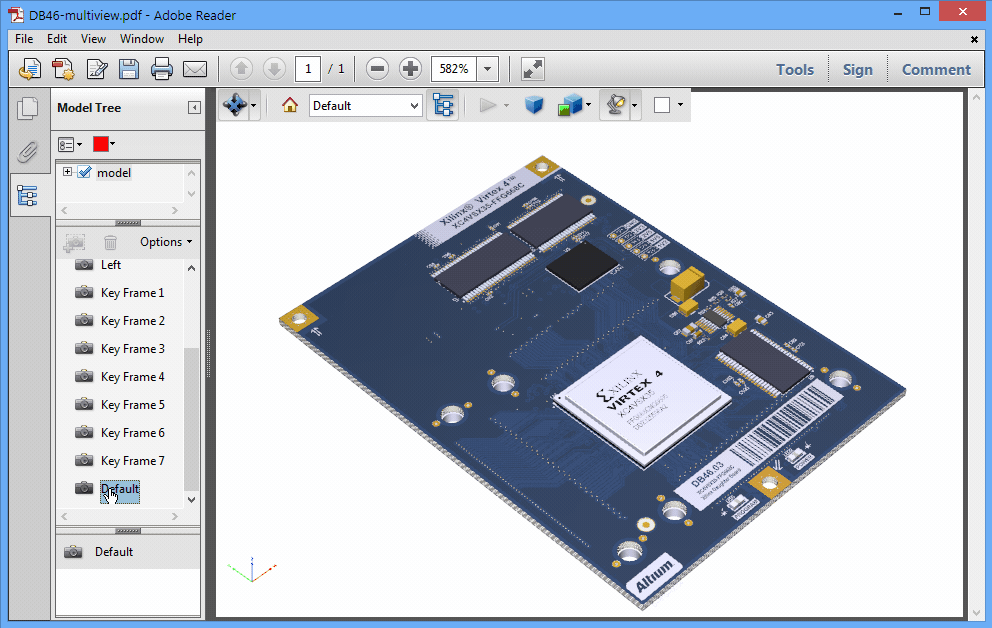Open the Comment pane
The width and height of the screenshot is (992, 628).
click(x=936, y=69)
